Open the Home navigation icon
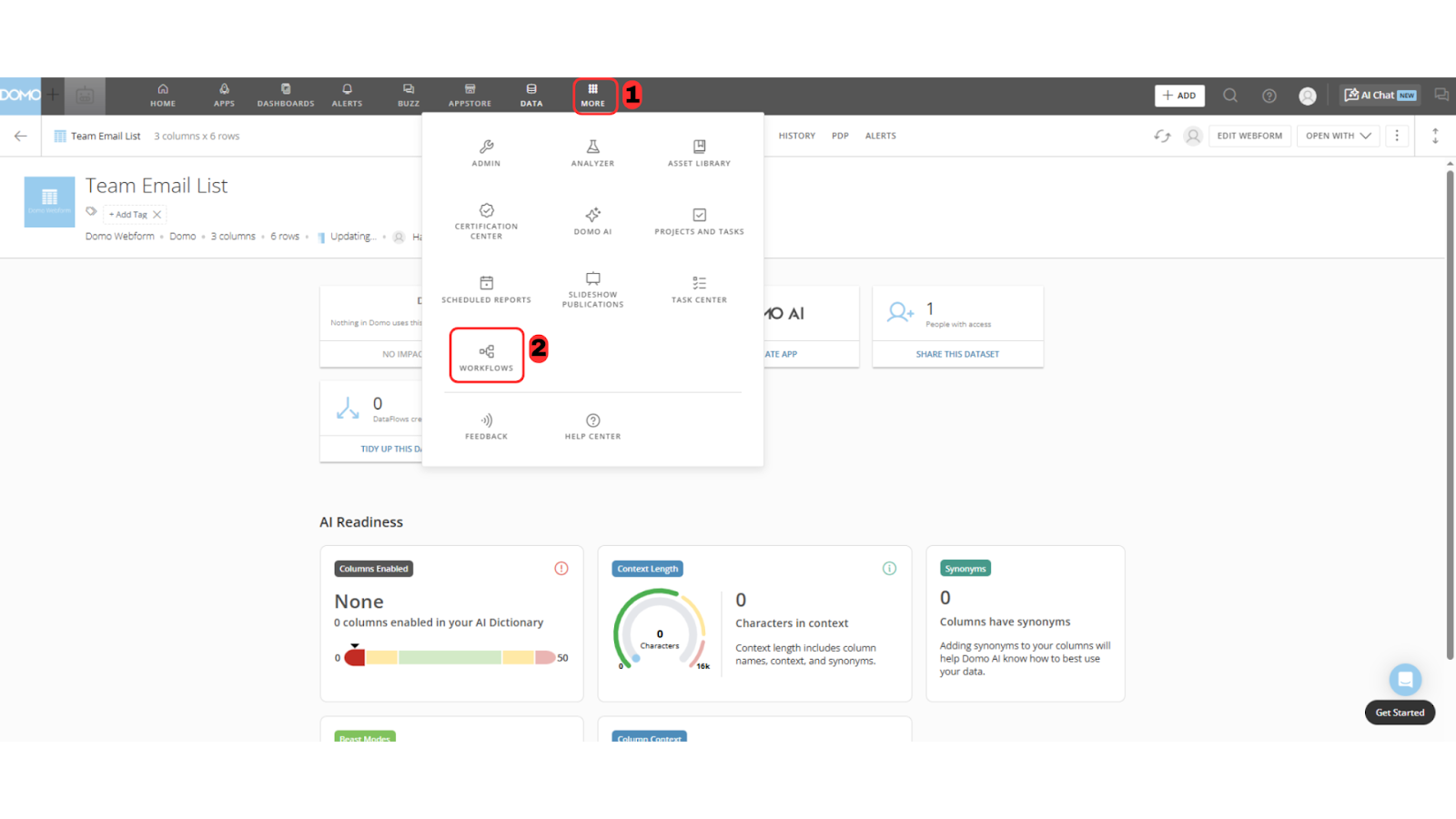Screen dimensions: 1456x819 click(x=163, y=96)
